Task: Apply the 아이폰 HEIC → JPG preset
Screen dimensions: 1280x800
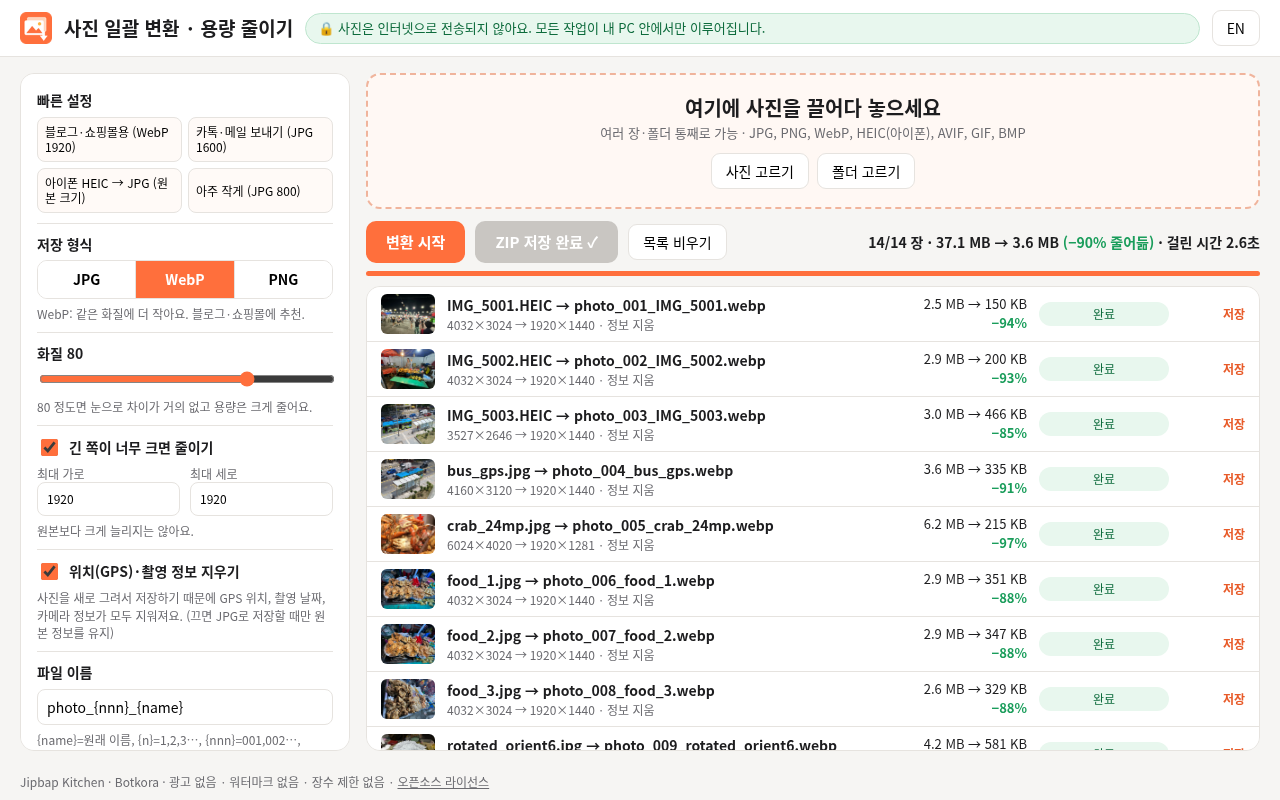Action: [109, 190]
